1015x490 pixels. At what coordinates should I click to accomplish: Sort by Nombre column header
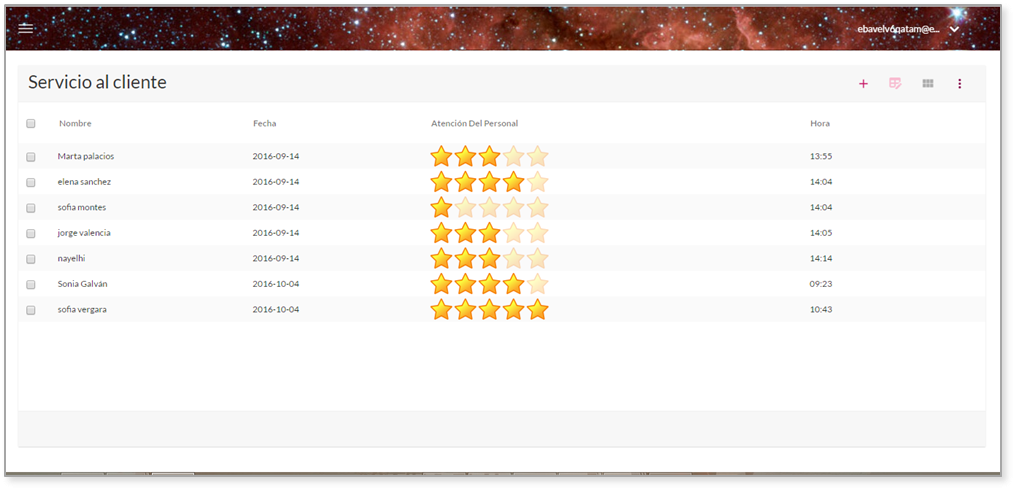tap(75, 124)
